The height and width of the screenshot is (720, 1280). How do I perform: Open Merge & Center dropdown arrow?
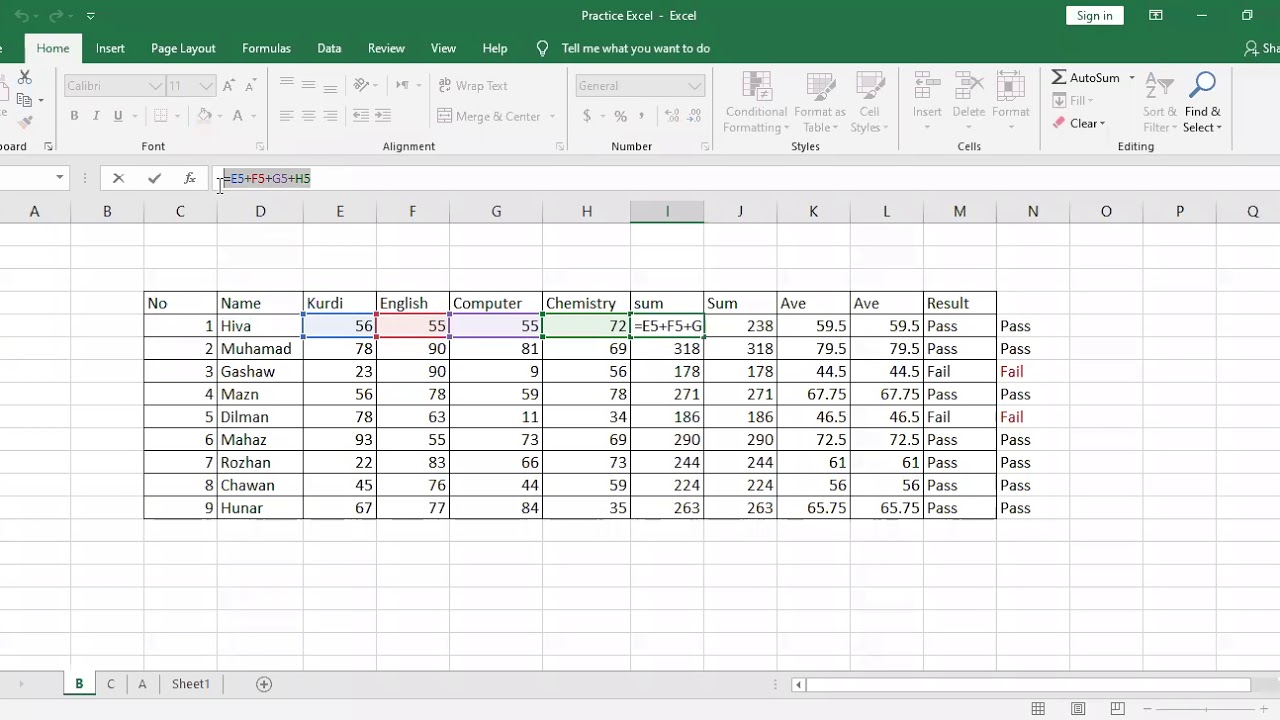pyautogui.click(x=552, y=116)
